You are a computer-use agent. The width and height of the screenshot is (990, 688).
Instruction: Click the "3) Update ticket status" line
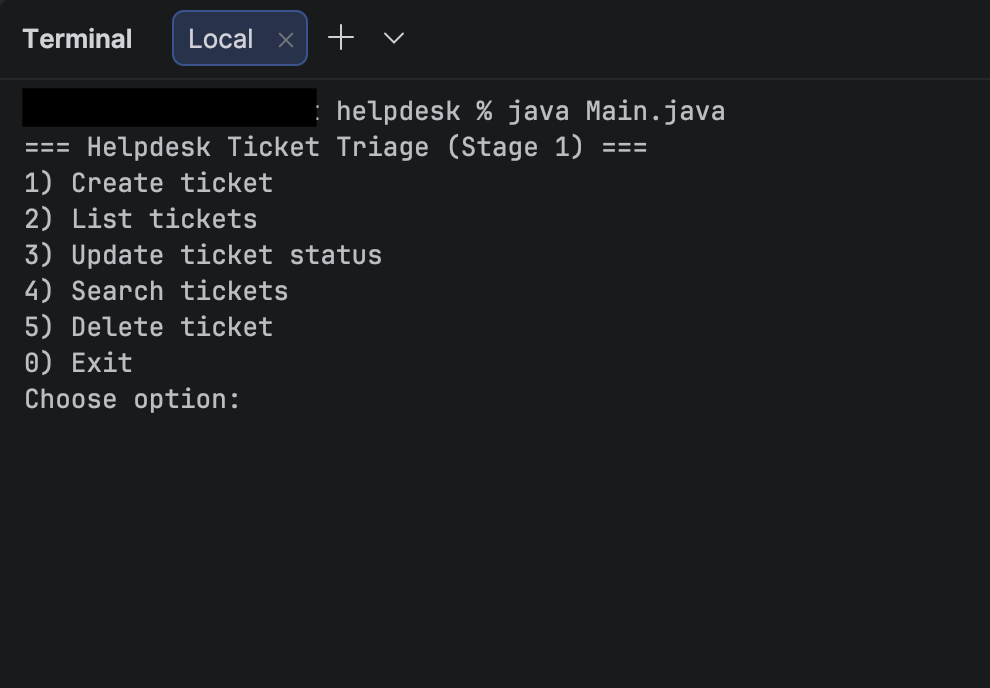point(202,254)
